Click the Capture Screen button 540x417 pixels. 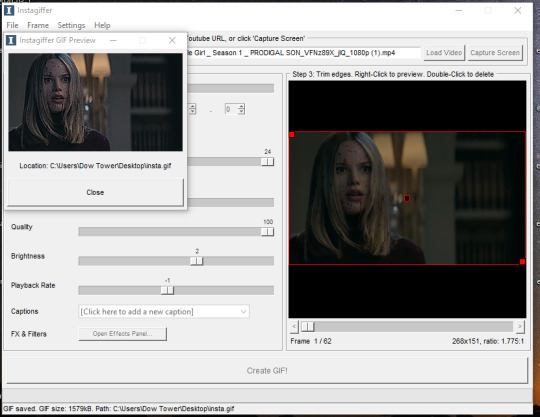pyautogui.click(x=495, y=53)
